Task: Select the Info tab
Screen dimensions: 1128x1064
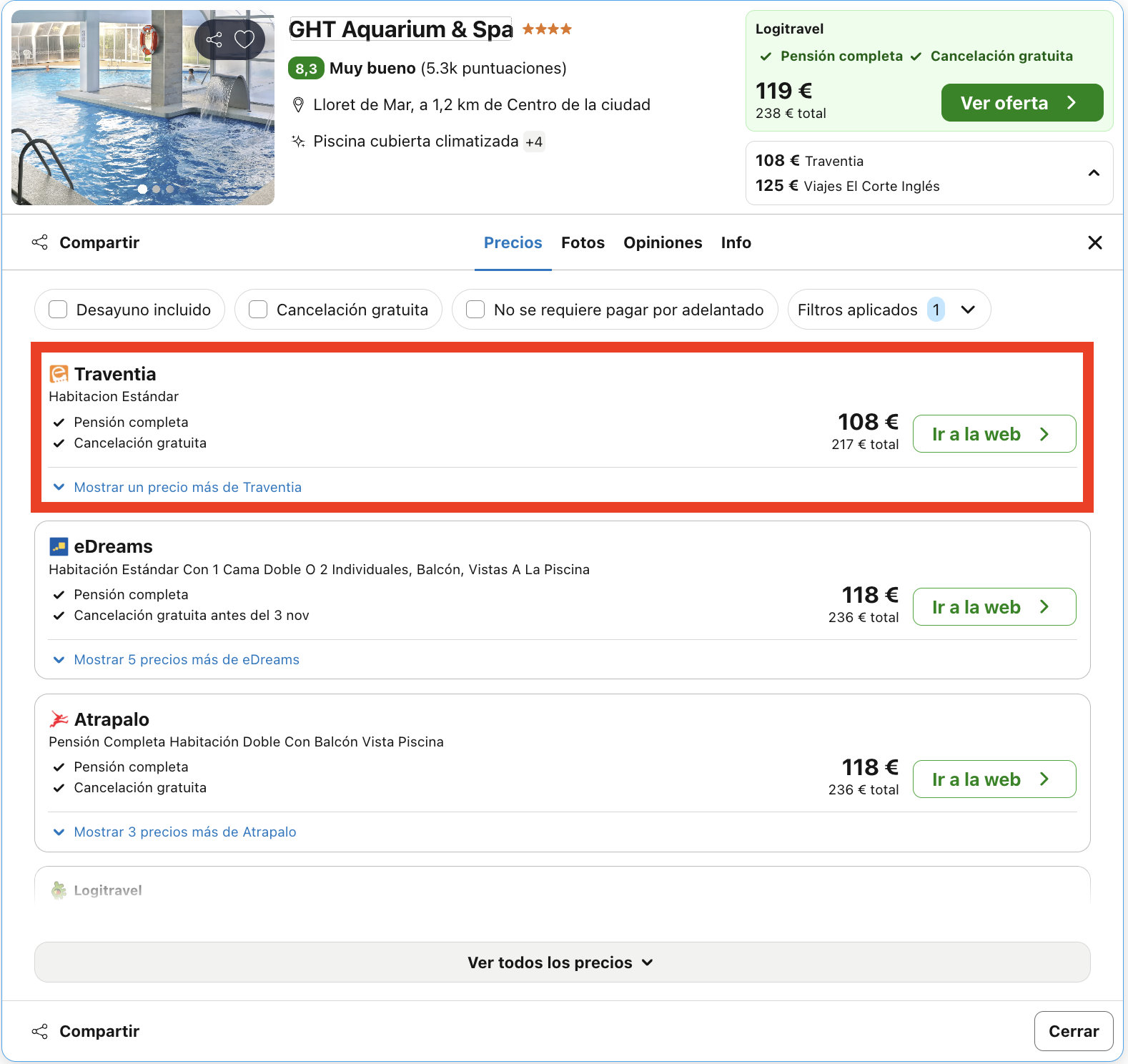Action: click(736, 243)
